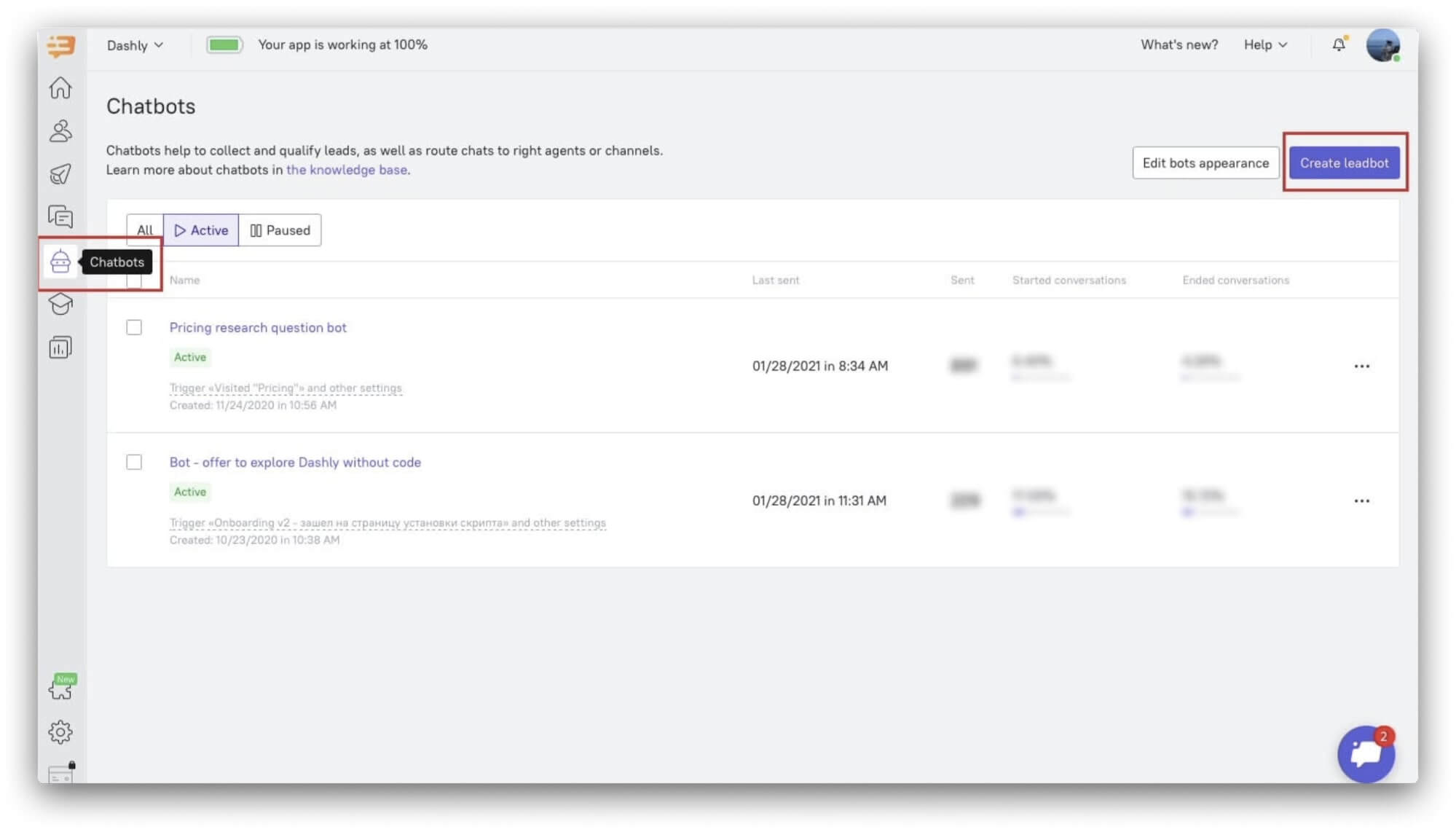Expand options for Pricing research question bot
The height and width of the screenshot is (832, 1456).
(1361, 366)
